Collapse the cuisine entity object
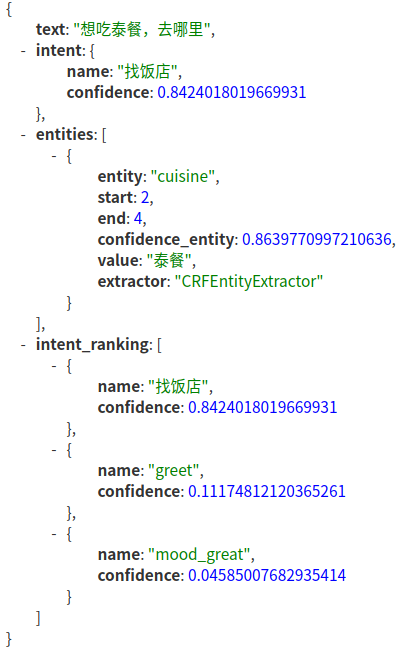418x650 pixels. pyautogui.click(x=54, y=156)
